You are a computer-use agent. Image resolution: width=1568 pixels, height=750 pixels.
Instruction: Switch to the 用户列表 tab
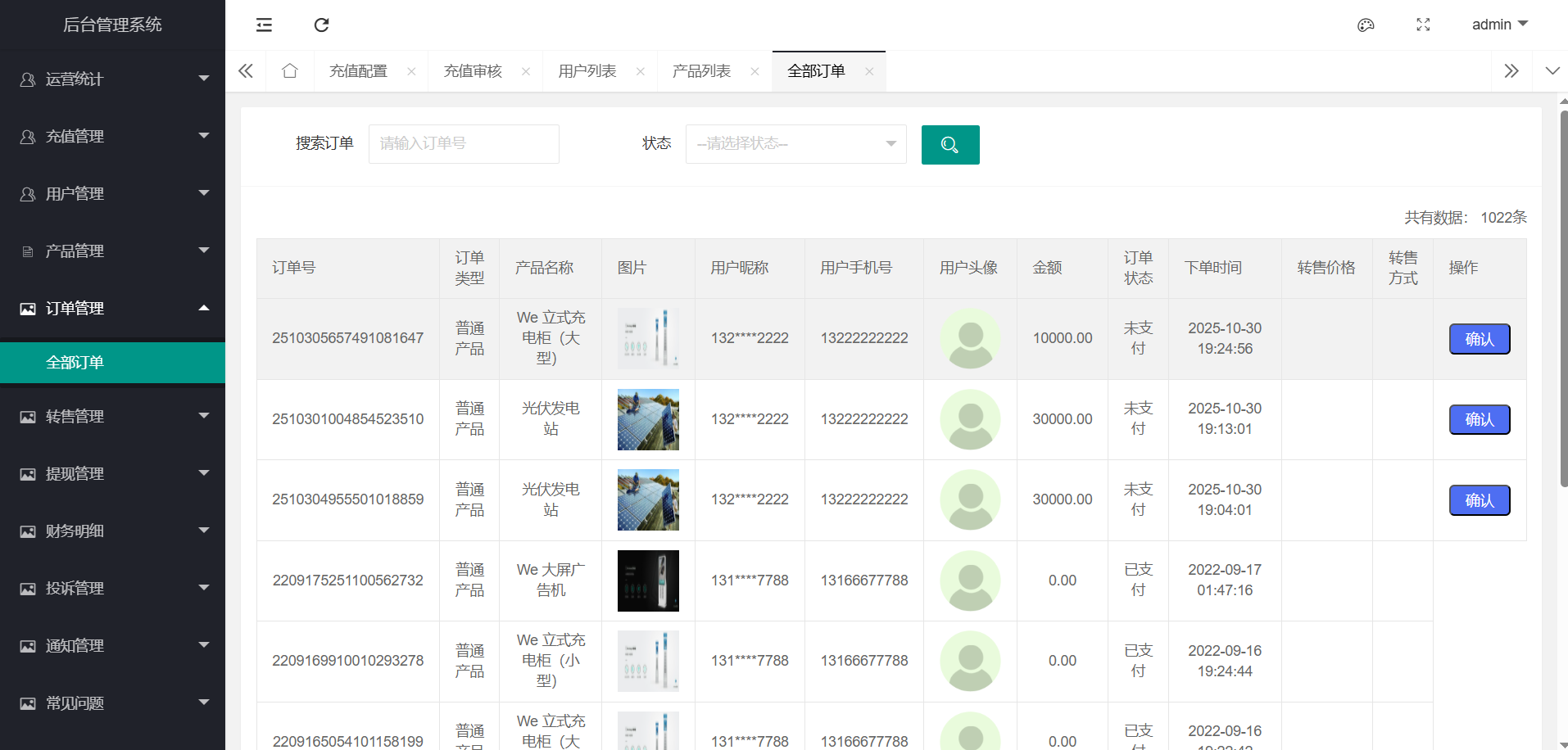587,71
